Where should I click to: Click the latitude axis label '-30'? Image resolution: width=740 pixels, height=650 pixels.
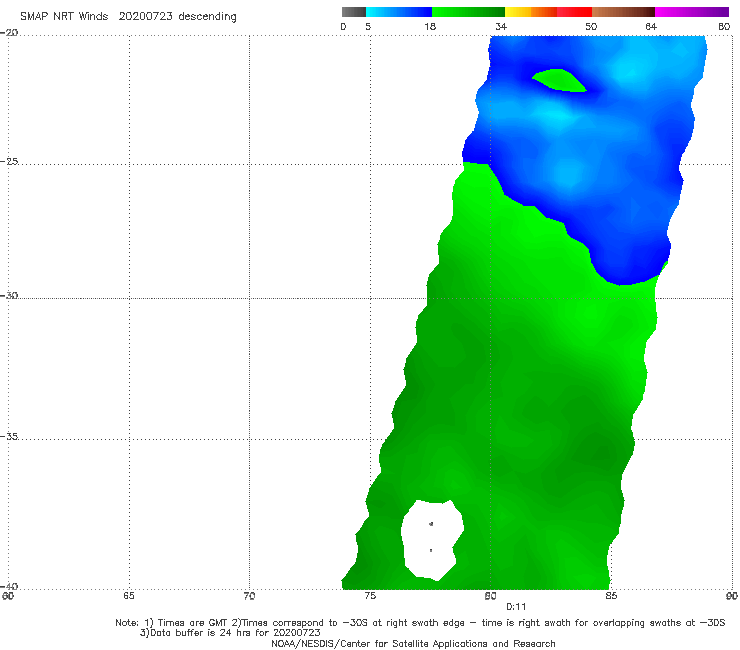9,295
